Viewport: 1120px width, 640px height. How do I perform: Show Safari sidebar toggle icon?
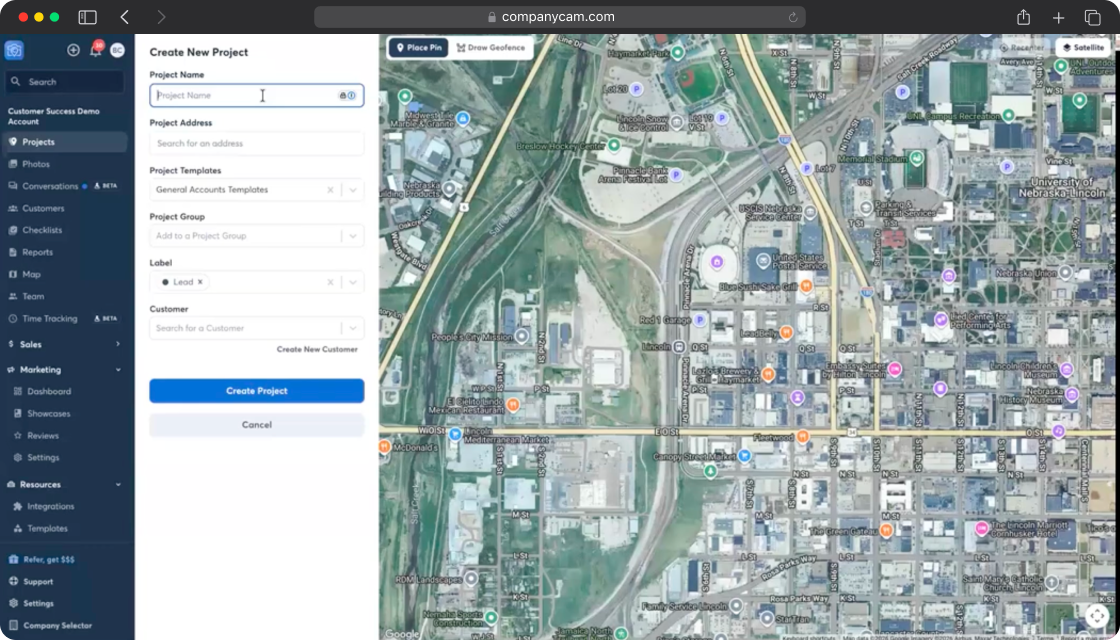[x=87, y=17]
